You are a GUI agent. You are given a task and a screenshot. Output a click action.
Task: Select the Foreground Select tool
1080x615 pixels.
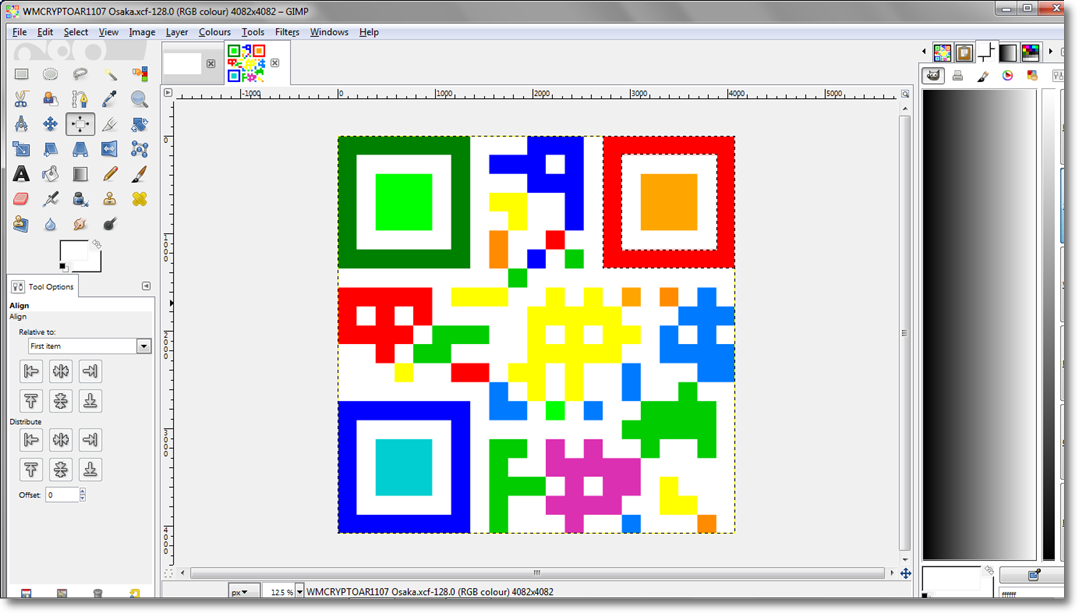(50, 99)
